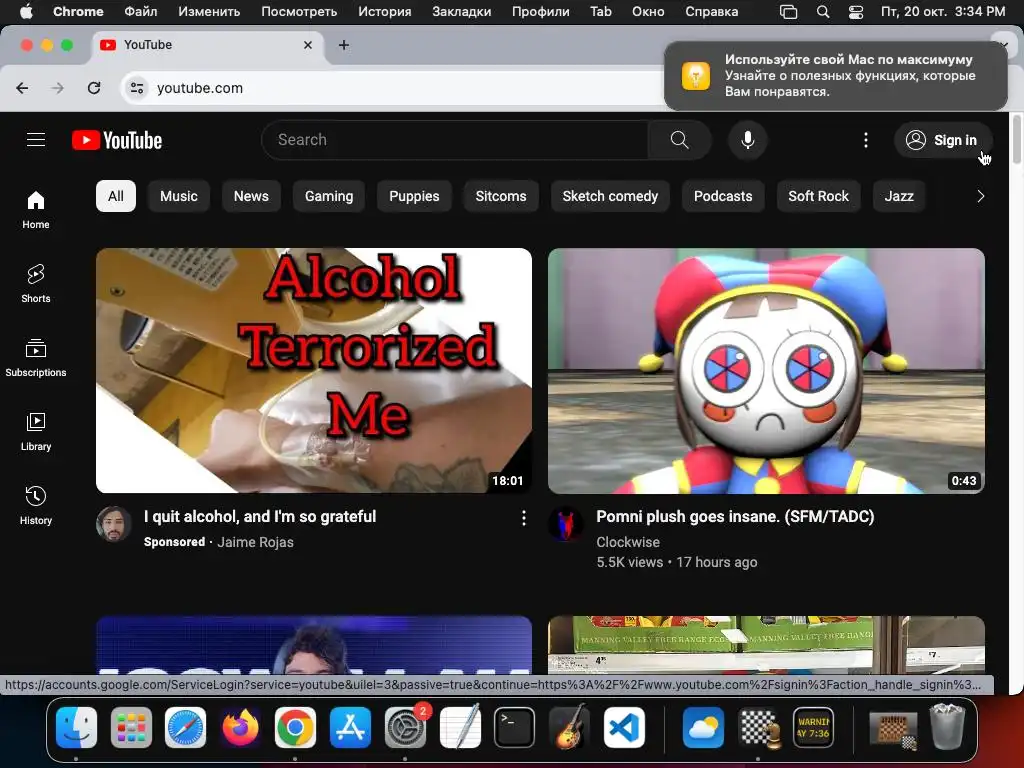
Task: Open the Apple menu
Action: click(26, 11)
